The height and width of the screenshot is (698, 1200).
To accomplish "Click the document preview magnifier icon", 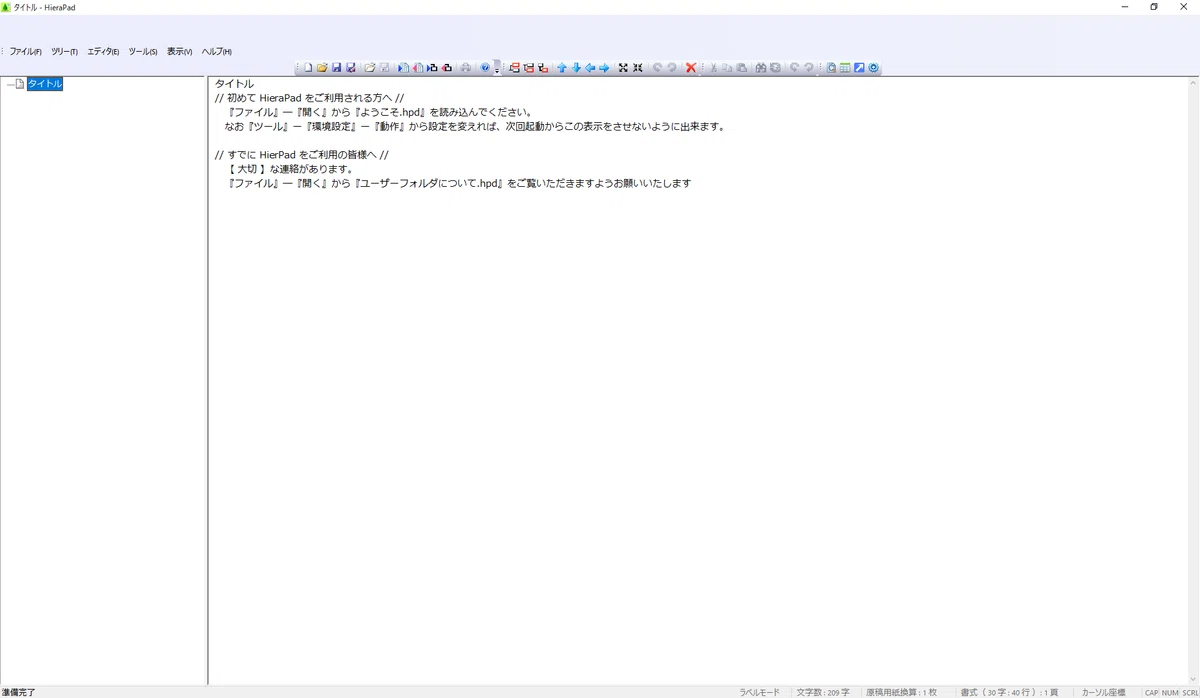I will 831,68.
